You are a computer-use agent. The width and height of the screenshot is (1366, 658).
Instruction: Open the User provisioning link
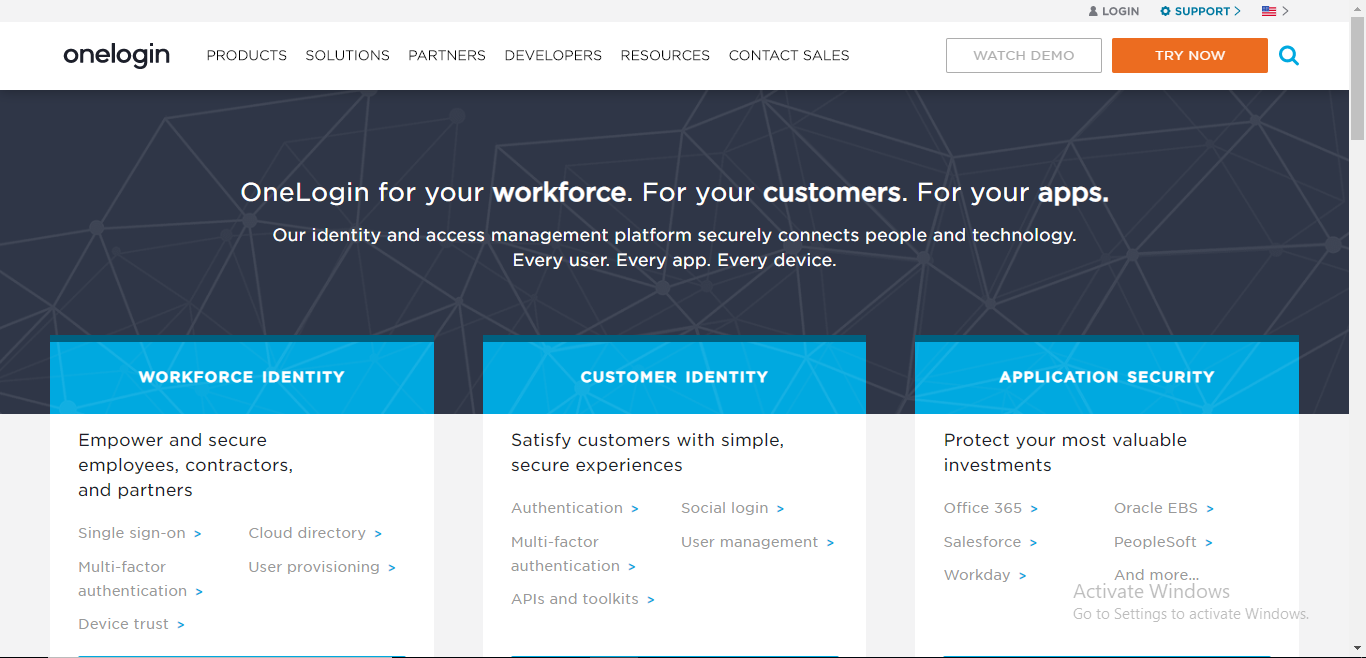(322, 567)
